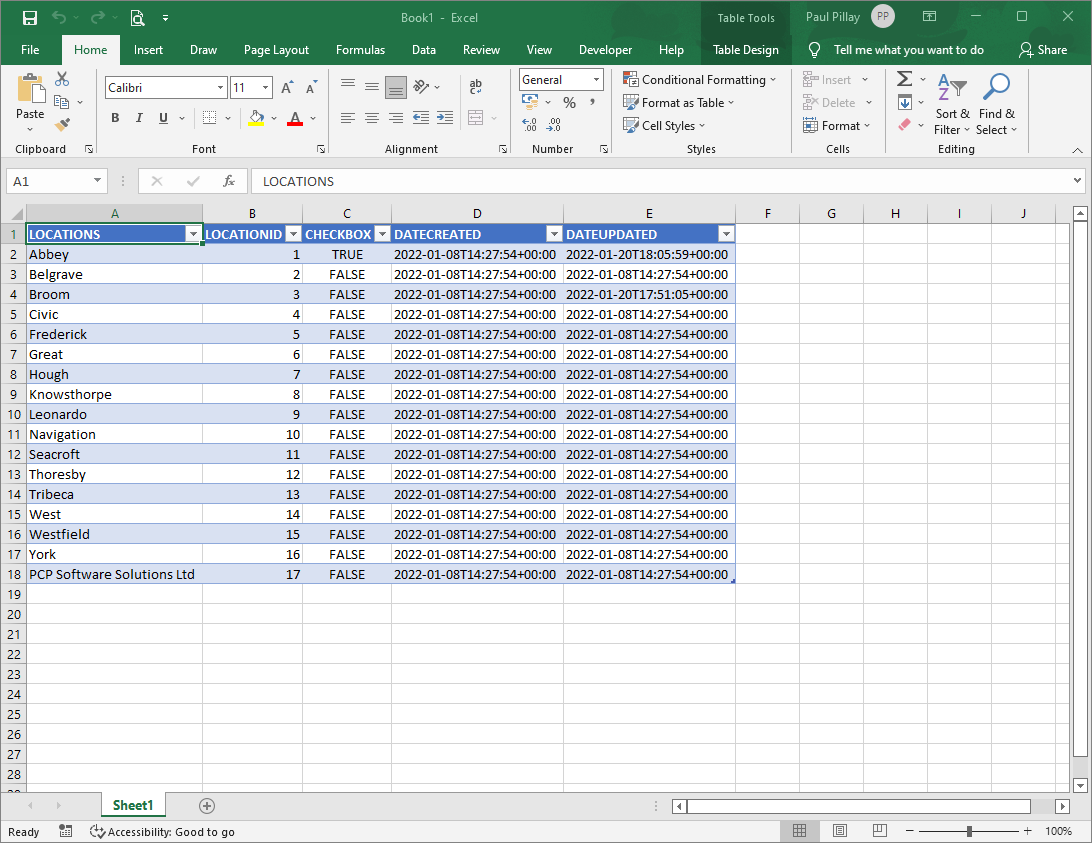Toggle Italic formatting
1092x843 pixels.
click(139, 118)
